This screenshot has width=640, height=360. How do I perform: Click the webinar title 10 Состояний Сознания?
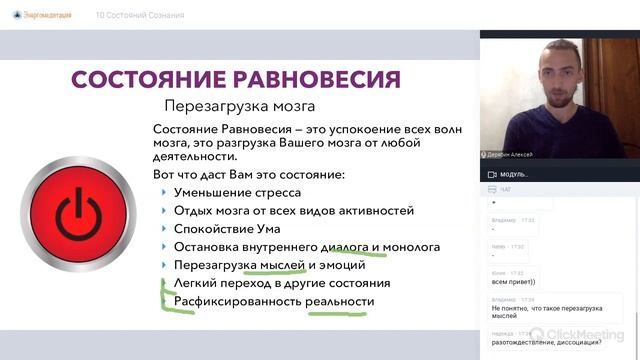pos(140,15)
